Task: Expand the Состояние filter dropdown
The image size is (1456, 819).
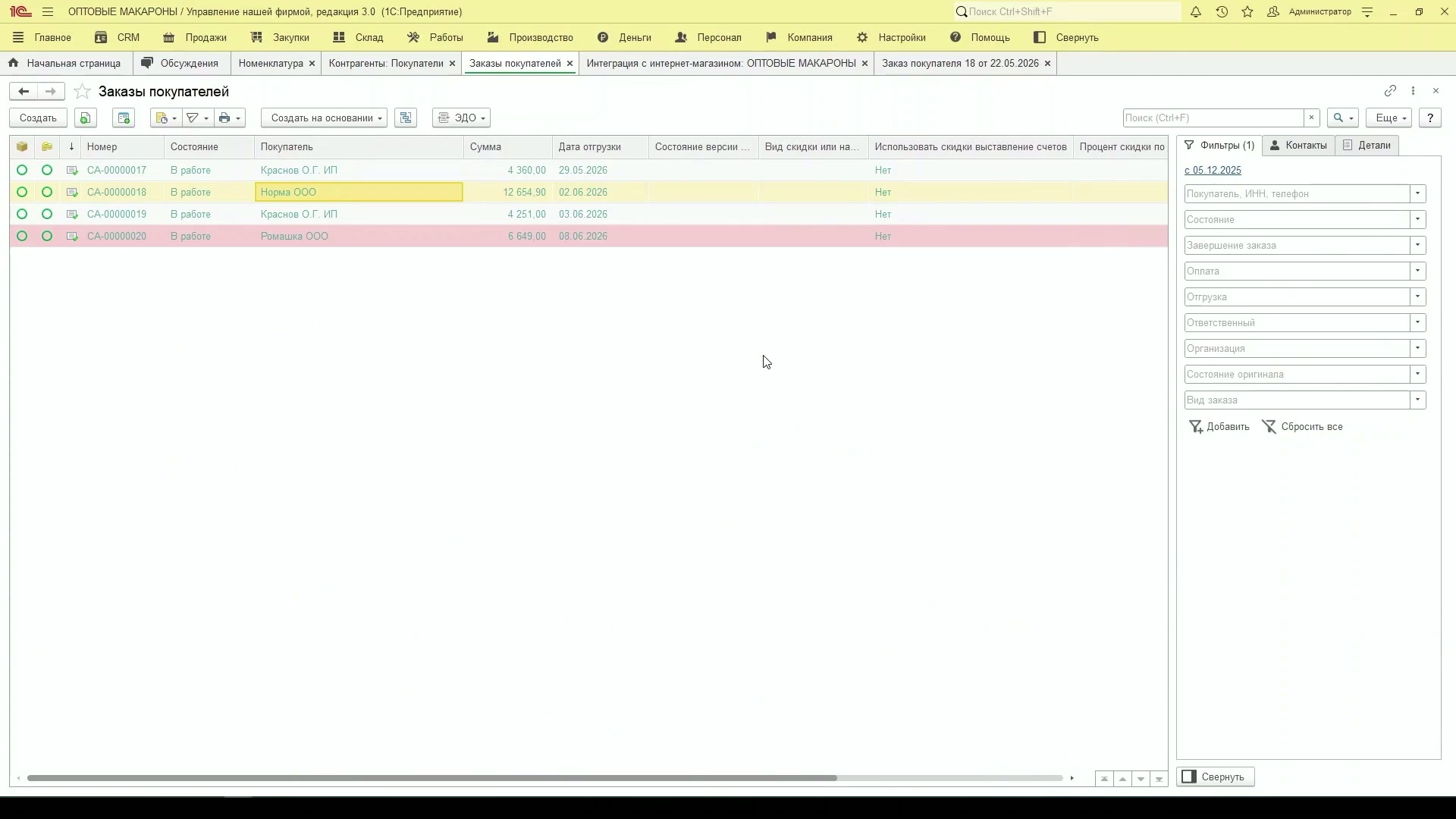Action: tap(1417, 220)
